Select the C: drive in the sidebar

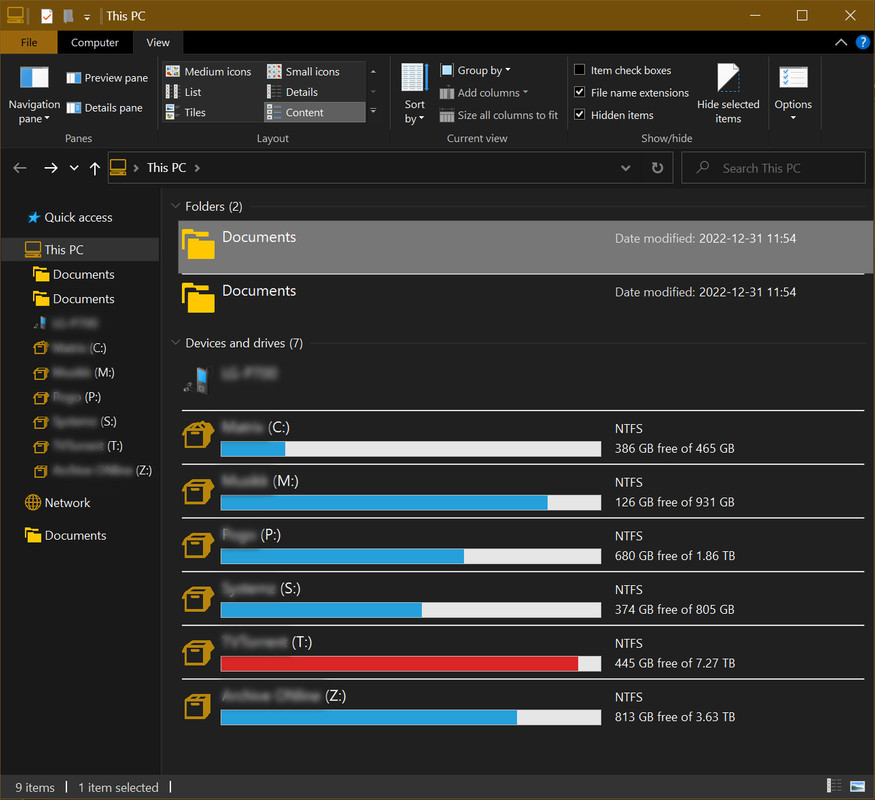tap(70, 348)
